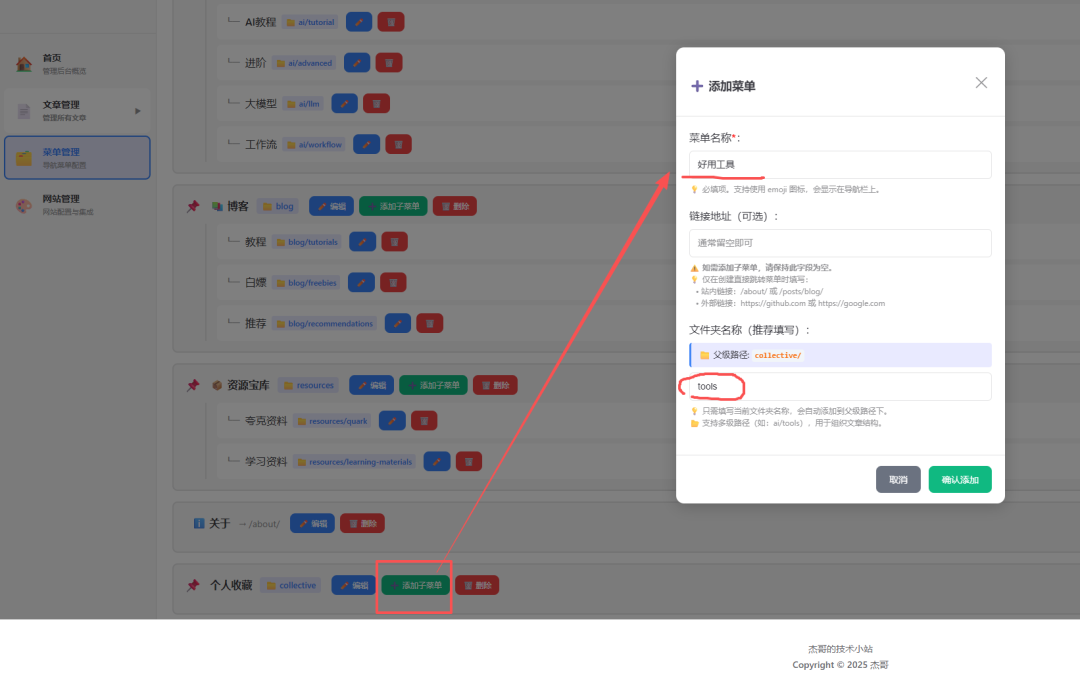Click the edit icon for 夸克资料 row
This screenshot has width=1080, height=691.
pos(392,421)
